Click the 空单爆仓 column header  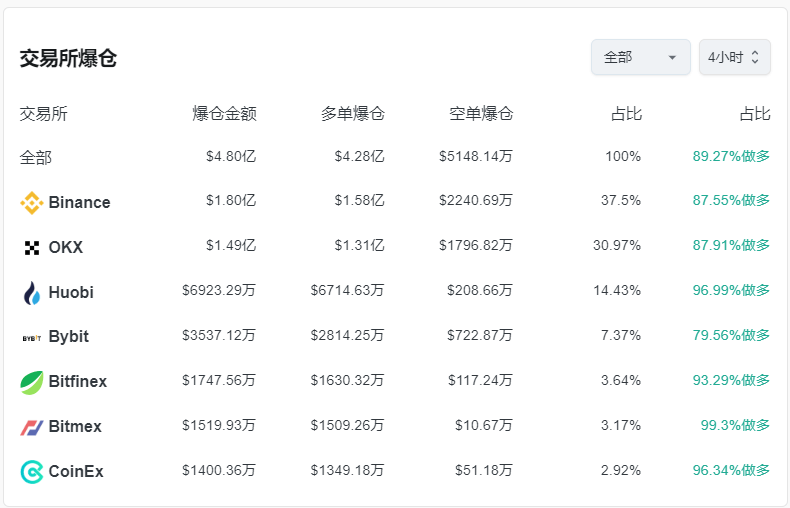pyautogui.click(x=480, y=114)
